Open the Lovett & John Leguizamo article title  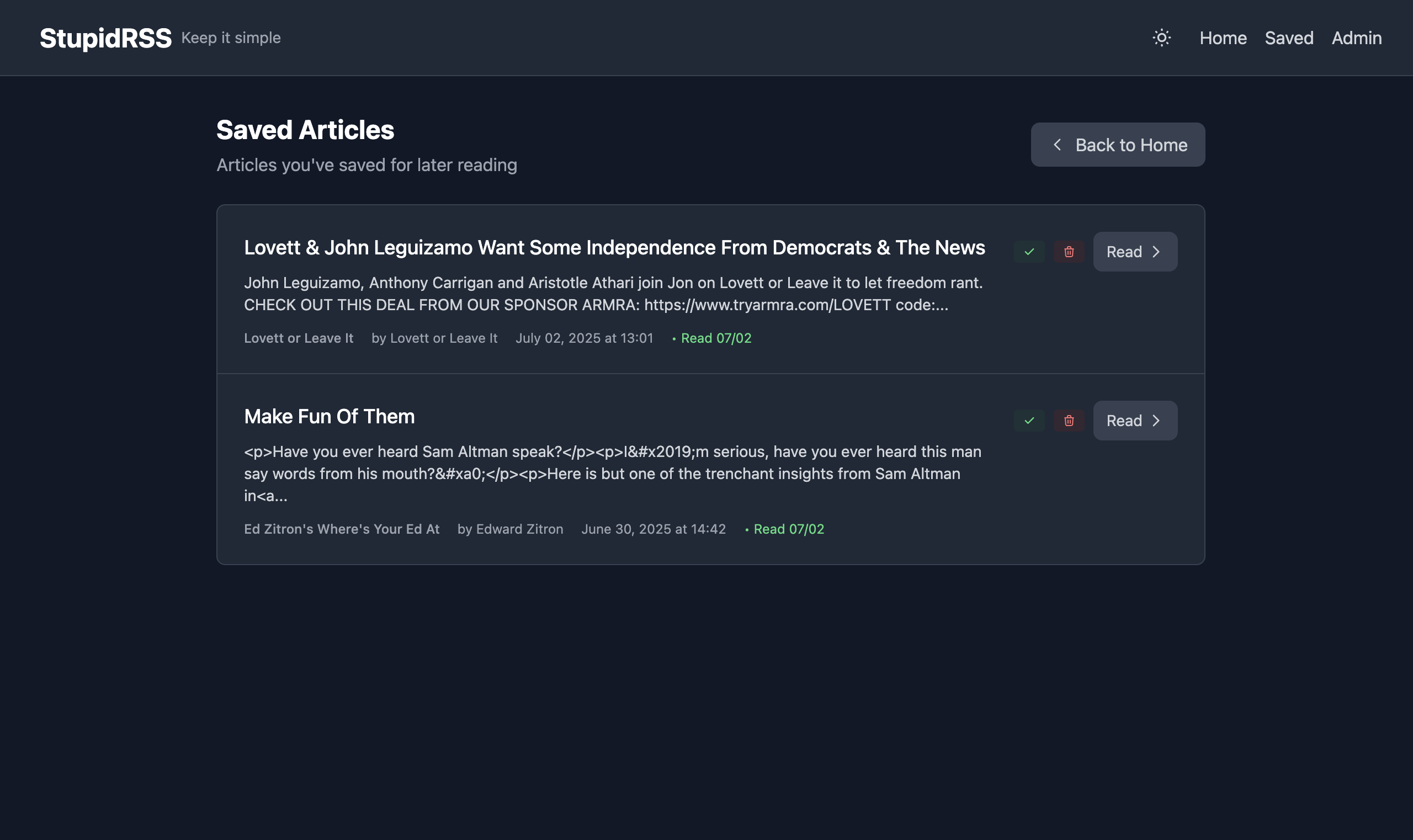[x=614, y=248]
